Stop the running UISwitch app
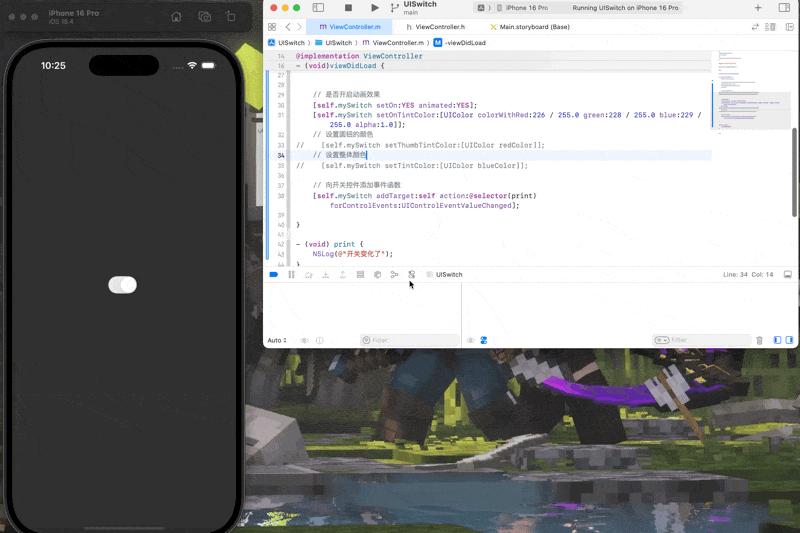 348,8
